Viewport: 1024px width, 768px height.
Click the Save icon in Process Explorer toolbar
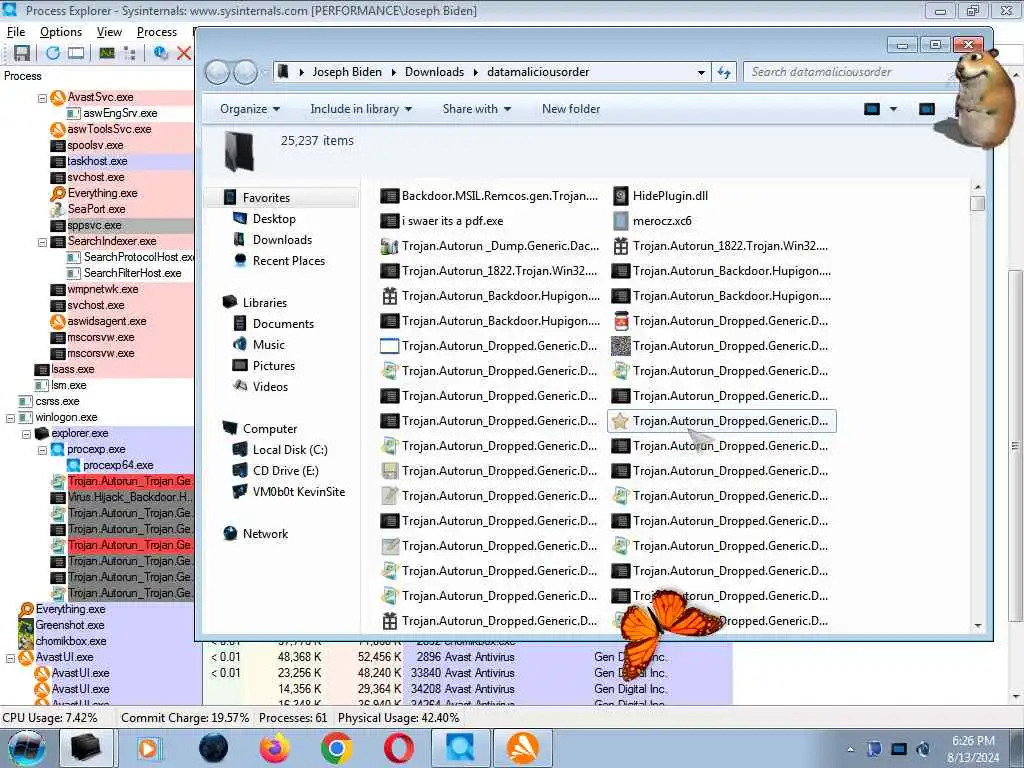point(22,54)
